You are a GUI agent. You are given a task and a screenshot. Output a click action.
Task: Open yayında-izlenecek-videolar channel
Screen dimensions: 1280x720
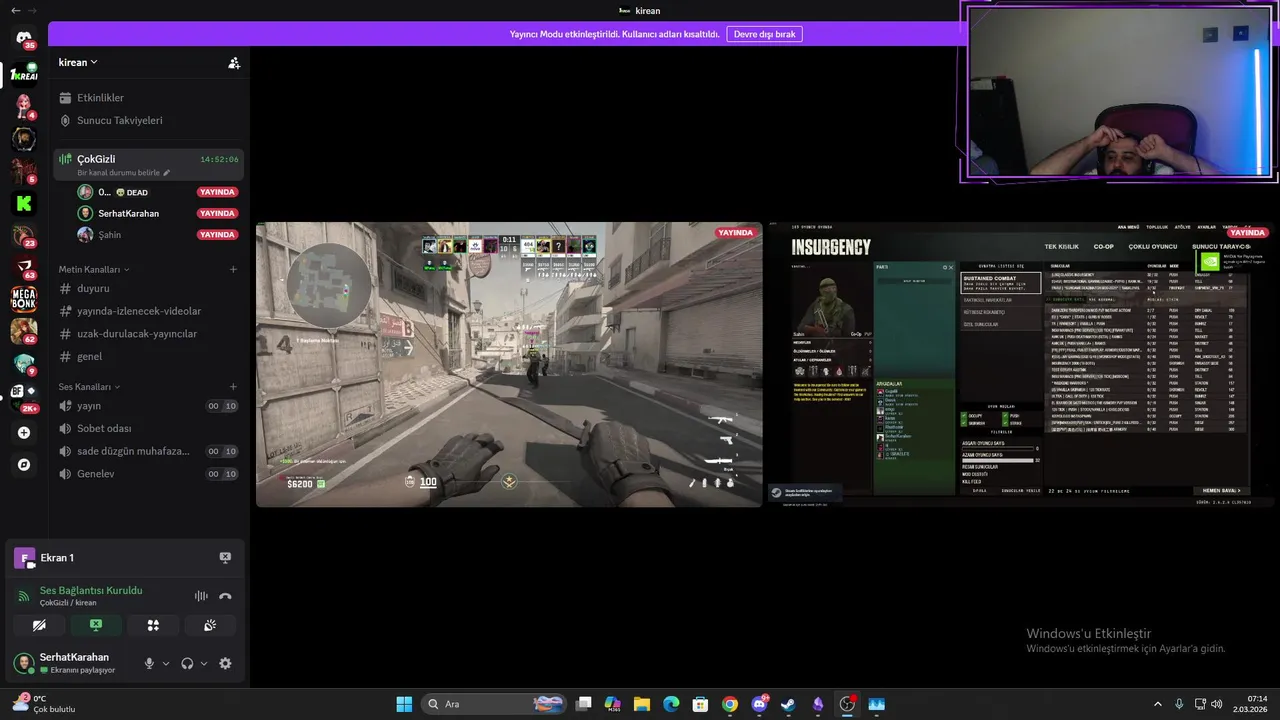[x=147, y=311]
